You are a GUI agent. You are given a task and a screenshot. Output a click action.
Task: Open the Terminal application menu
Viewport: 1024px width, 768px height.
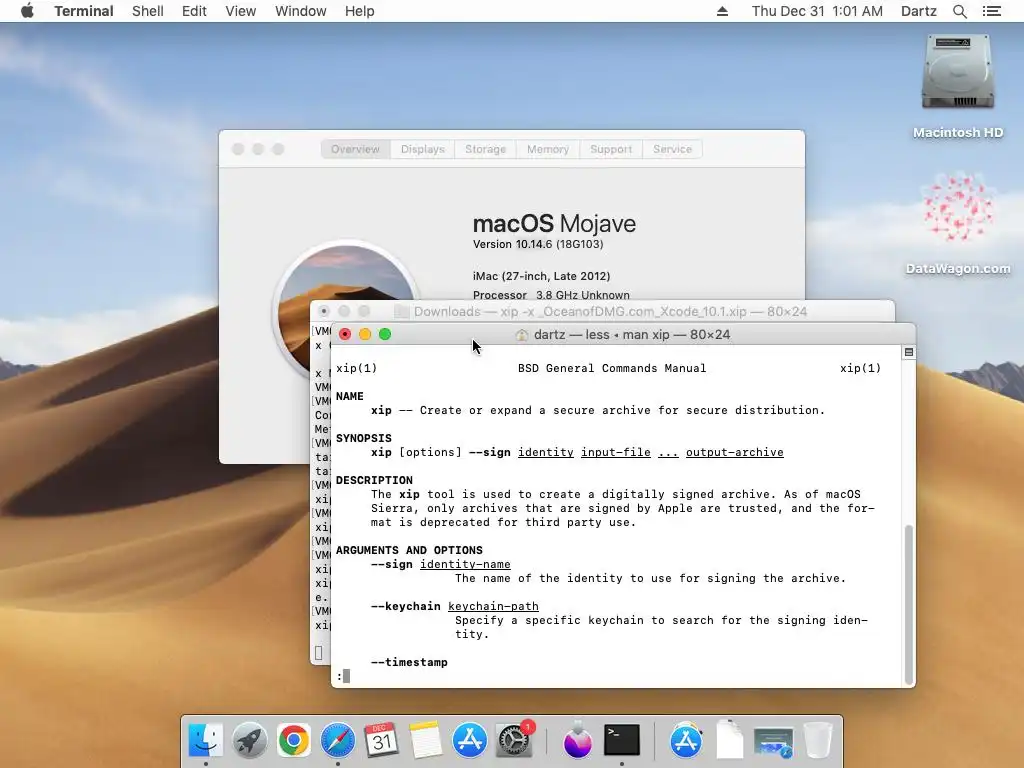click(84, 11)
